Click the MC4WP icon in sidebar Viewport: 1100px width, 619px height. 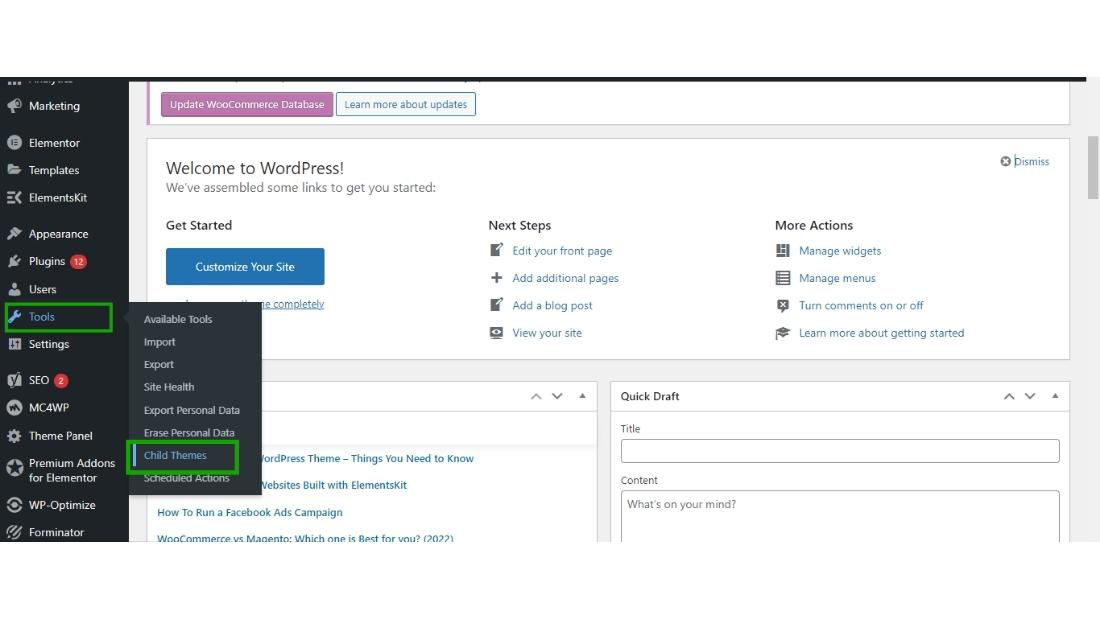(14, 408)
